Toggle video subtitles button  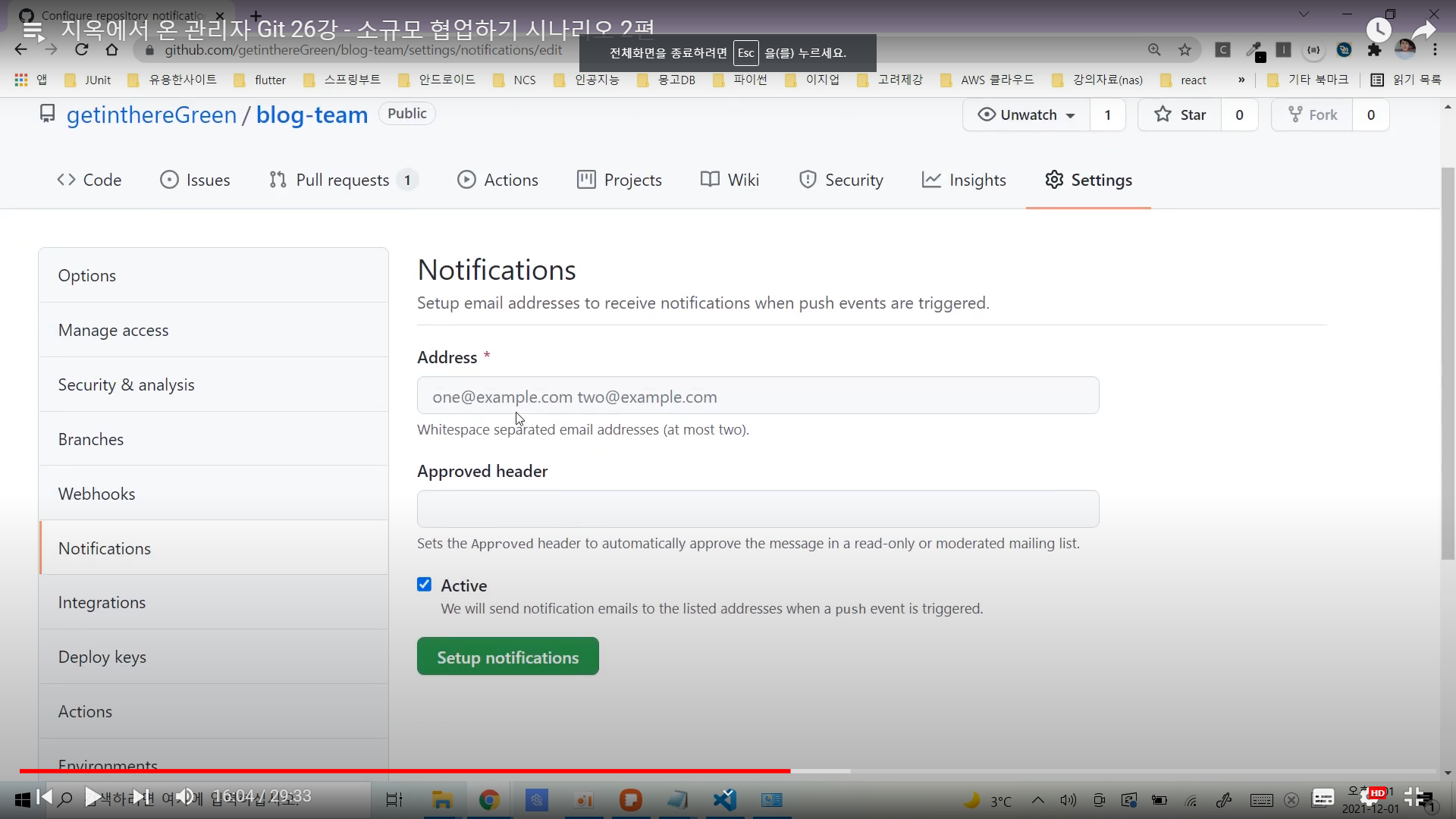click(1323, 797)
